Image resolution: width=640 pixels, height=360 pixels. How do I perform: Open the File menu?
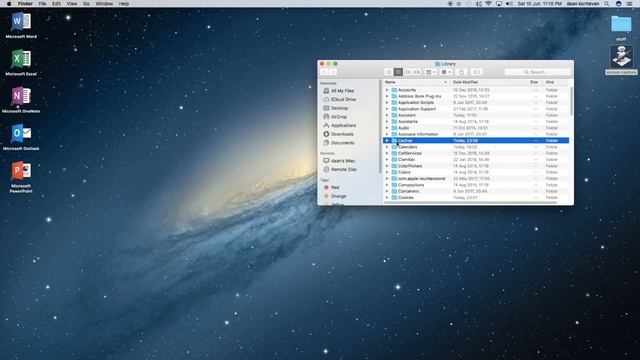coord(42,4)
